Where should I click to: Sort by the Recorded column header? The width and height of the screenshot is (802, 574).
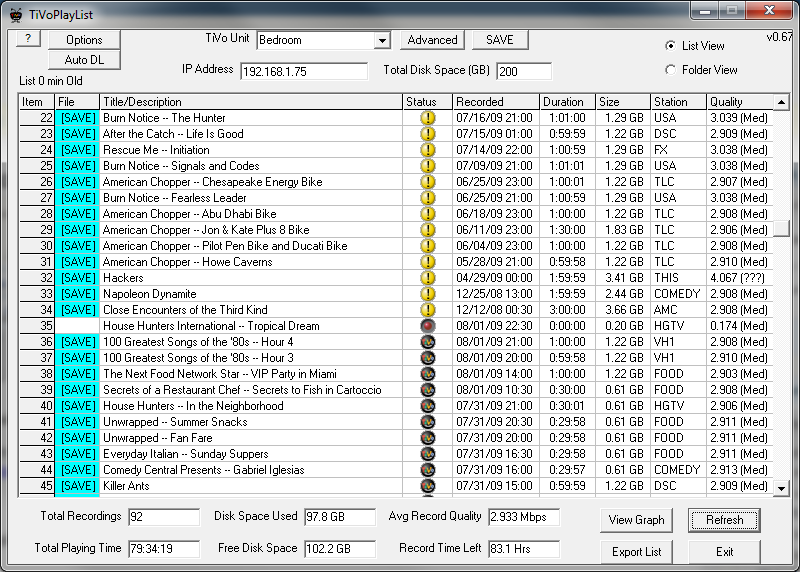coord(496,102)
